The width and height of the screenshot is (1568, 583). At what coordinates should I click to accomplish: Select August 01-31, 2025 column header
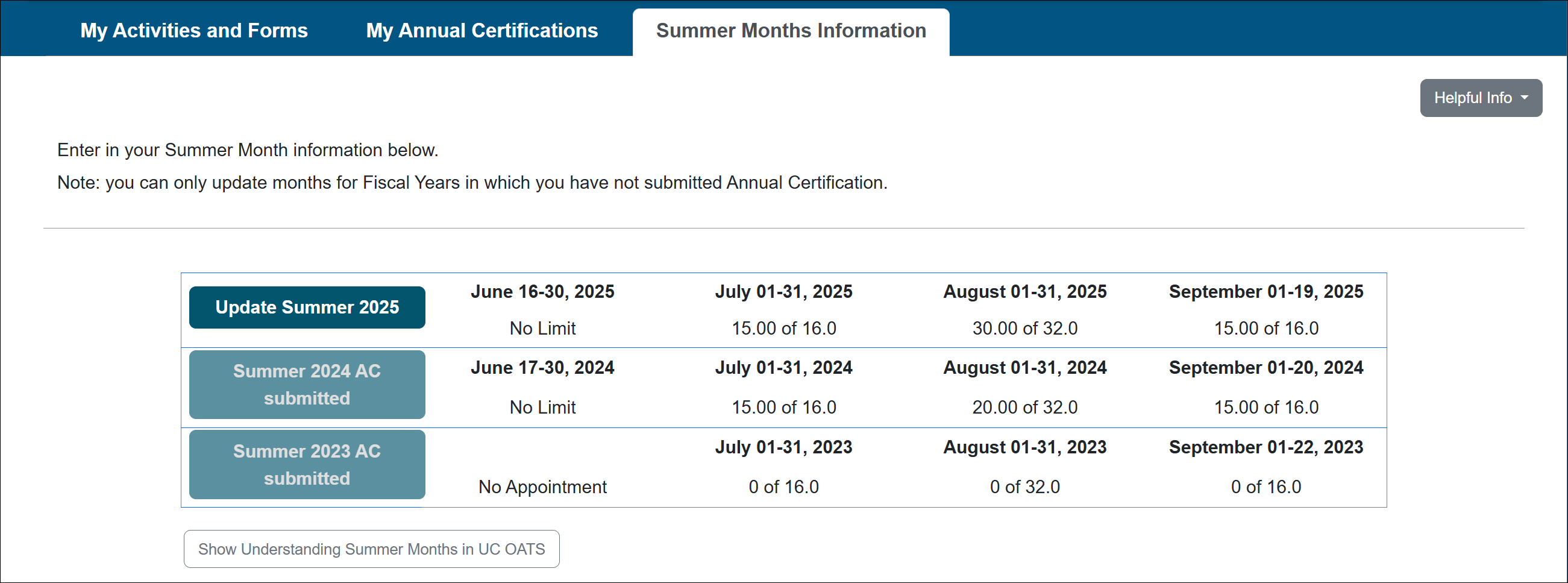coord(1025,291)
